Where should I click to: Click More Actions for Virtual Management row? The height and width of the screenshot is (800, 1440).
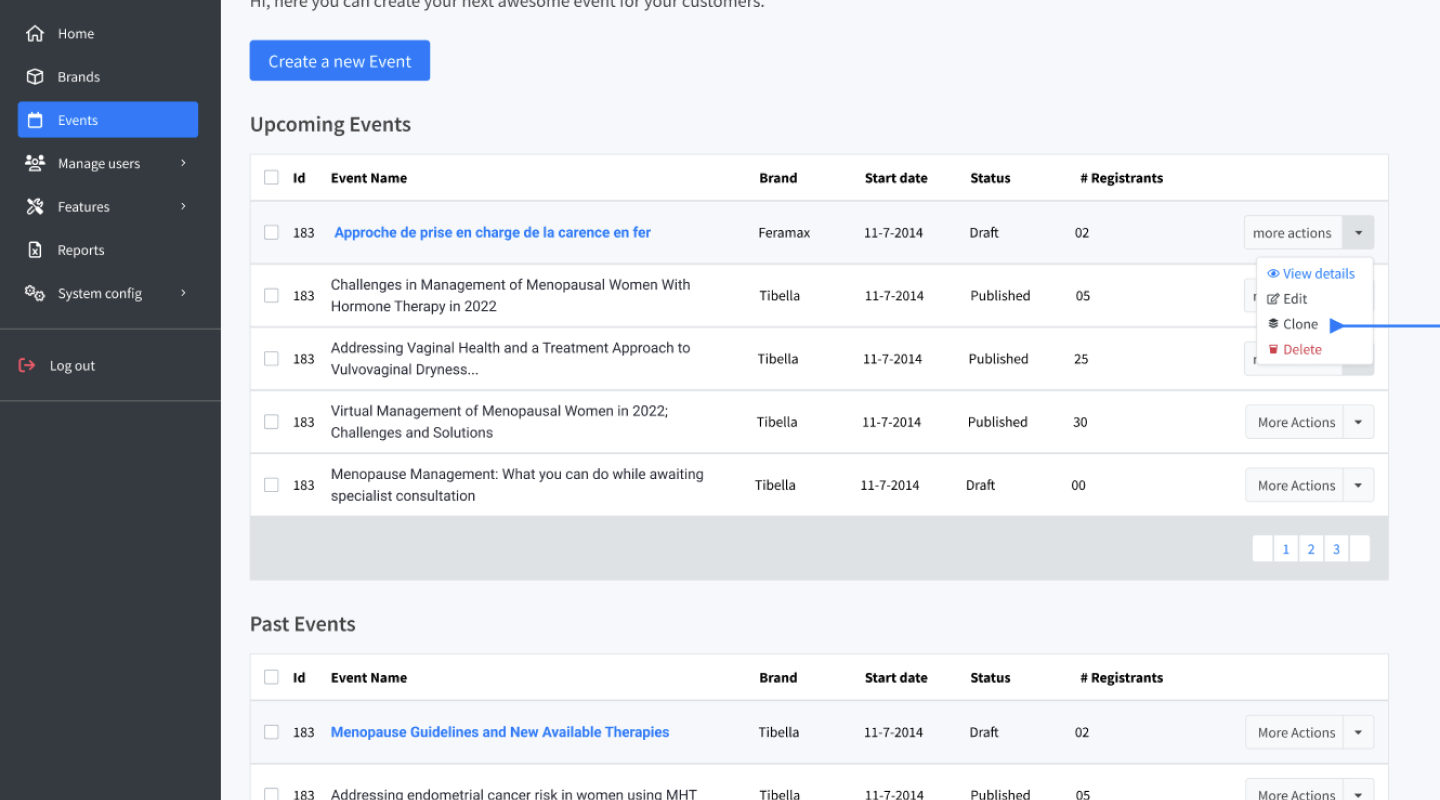click(x=1294, y=422)
